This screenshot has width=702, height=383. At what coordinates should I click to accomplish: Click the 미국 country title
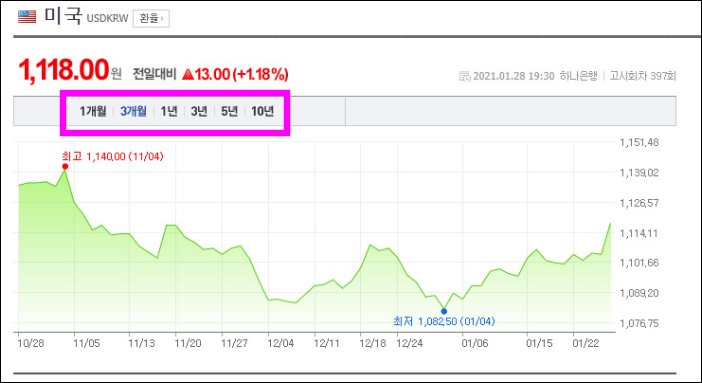pyautogui.click(x=63, y=16)
